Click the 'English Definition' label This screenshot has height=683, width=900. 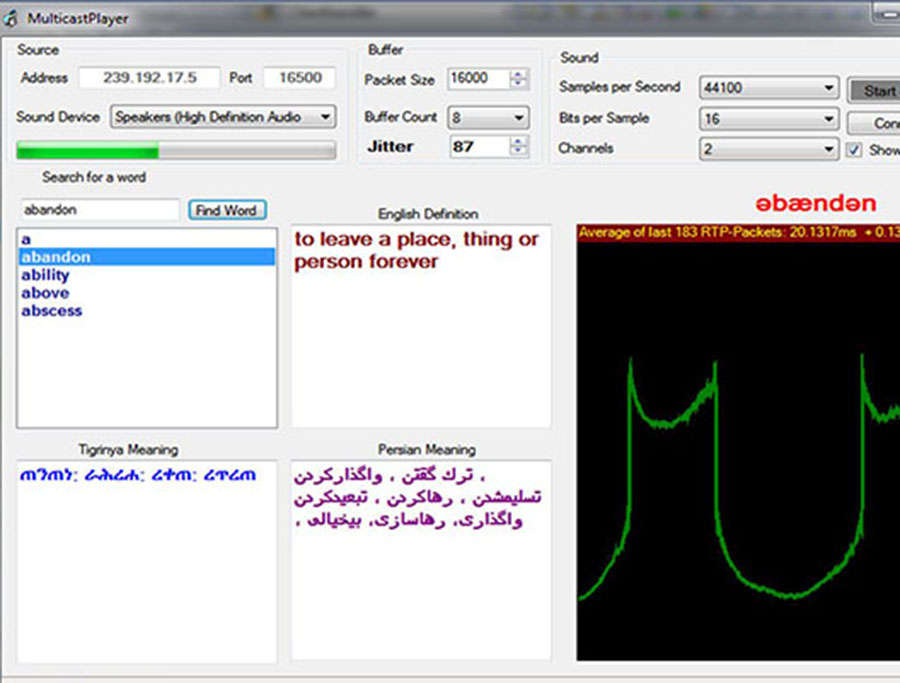point(428,214)
